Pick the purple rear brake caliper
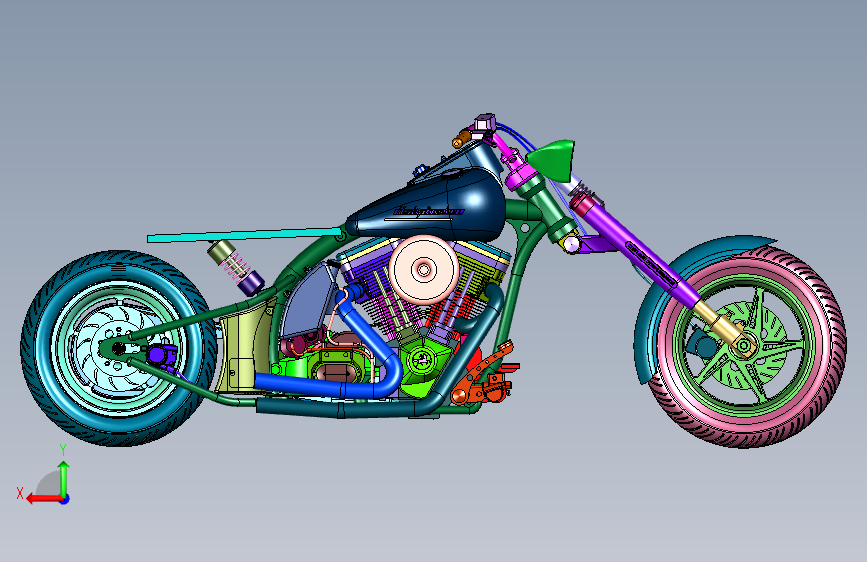 tap(162, 355)
